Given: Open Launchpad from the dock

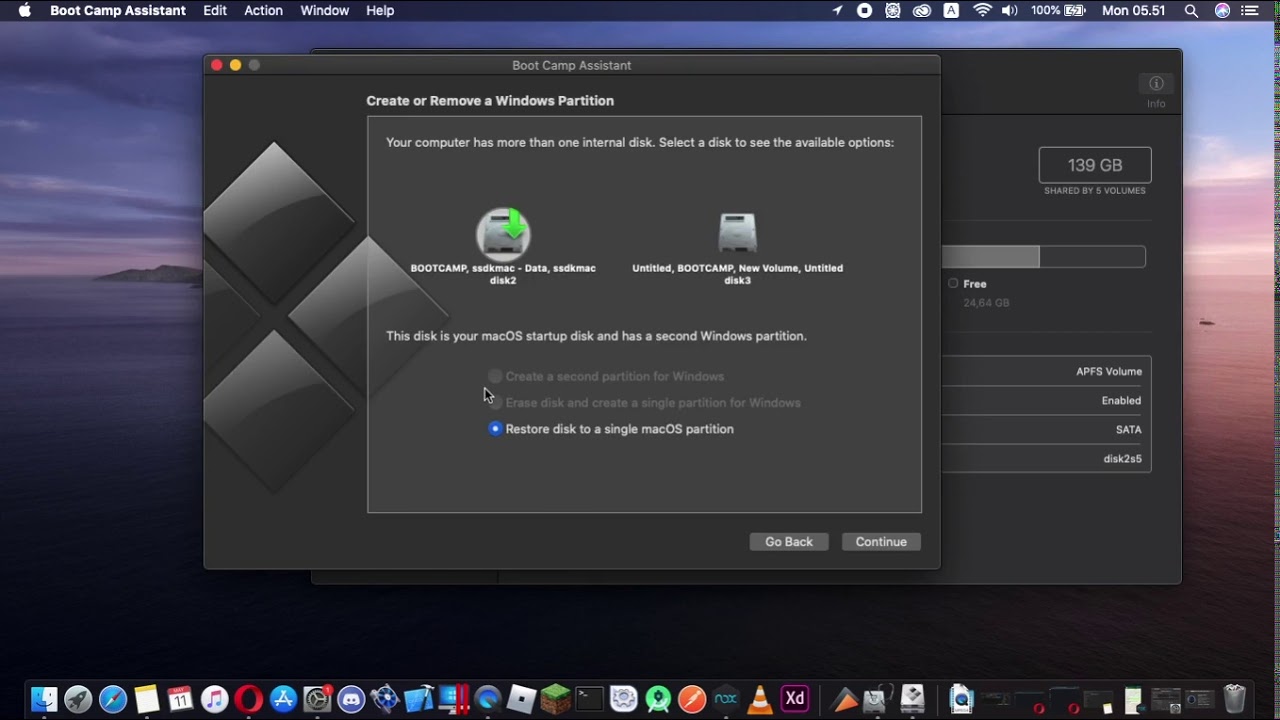Looking at the screenshot, I should [x=78, y=698].
